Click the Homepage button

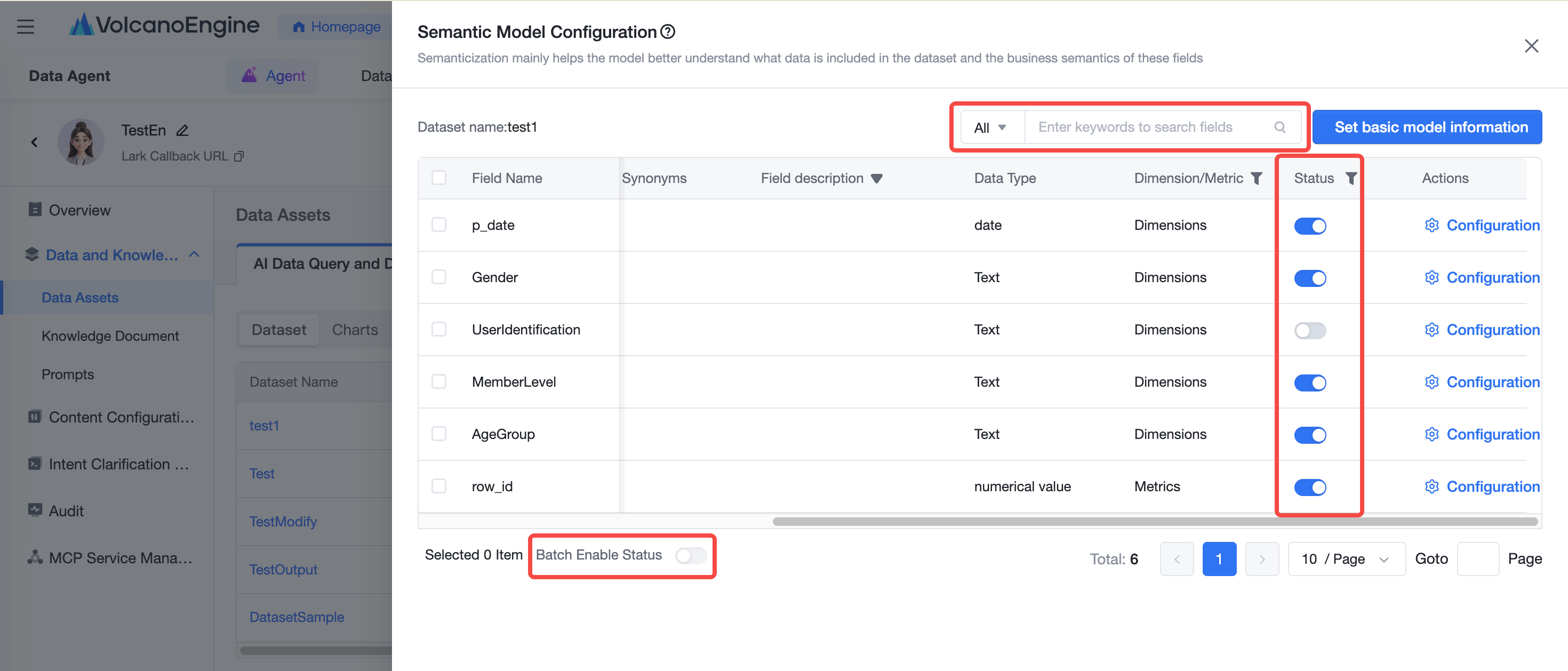336,27
